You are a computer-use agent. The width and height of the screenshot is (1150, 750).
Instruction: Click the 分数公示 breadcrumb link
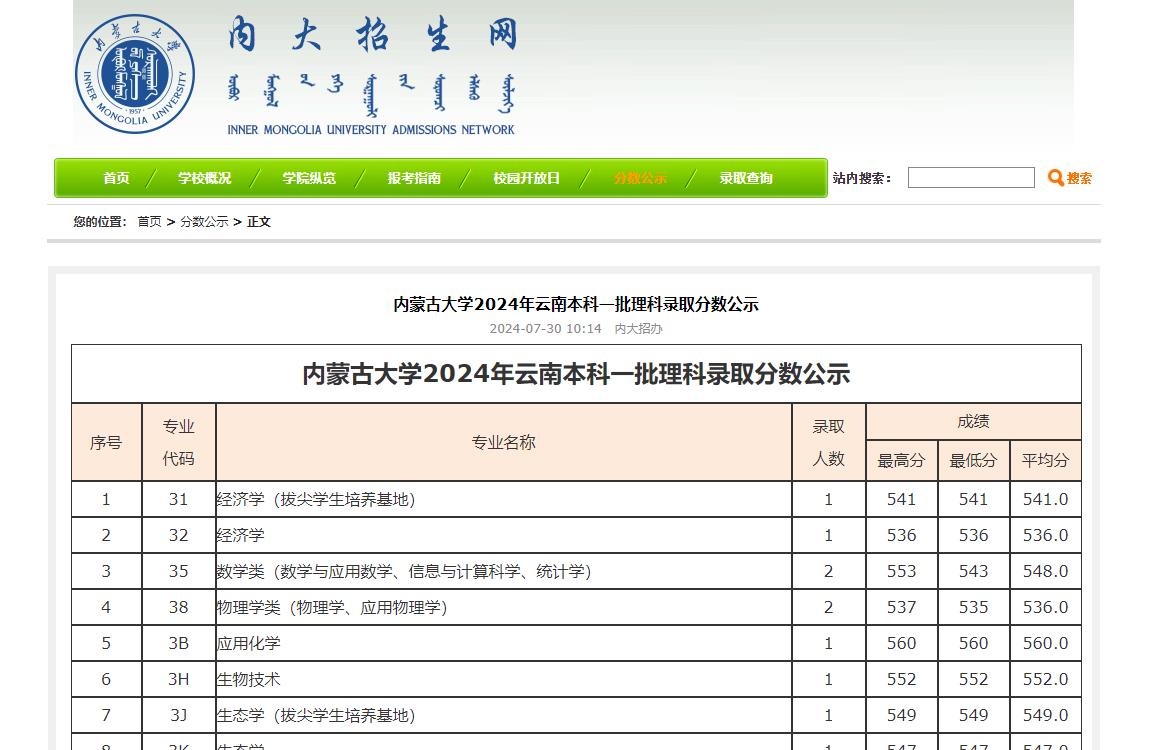tap(205, 221)
